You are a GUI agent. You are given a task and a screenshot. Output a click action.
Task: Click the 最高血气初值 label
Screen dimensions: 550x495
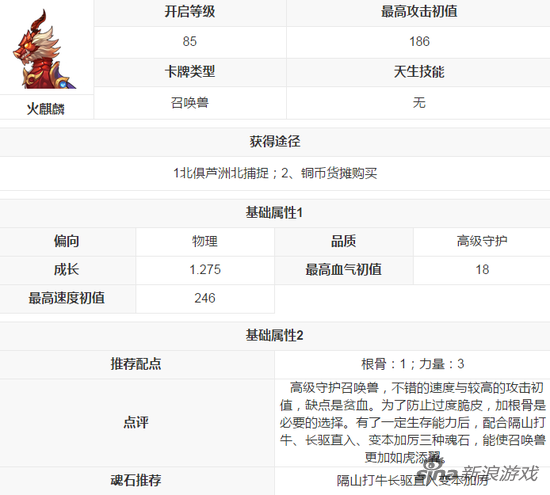(x=344, y=270)
